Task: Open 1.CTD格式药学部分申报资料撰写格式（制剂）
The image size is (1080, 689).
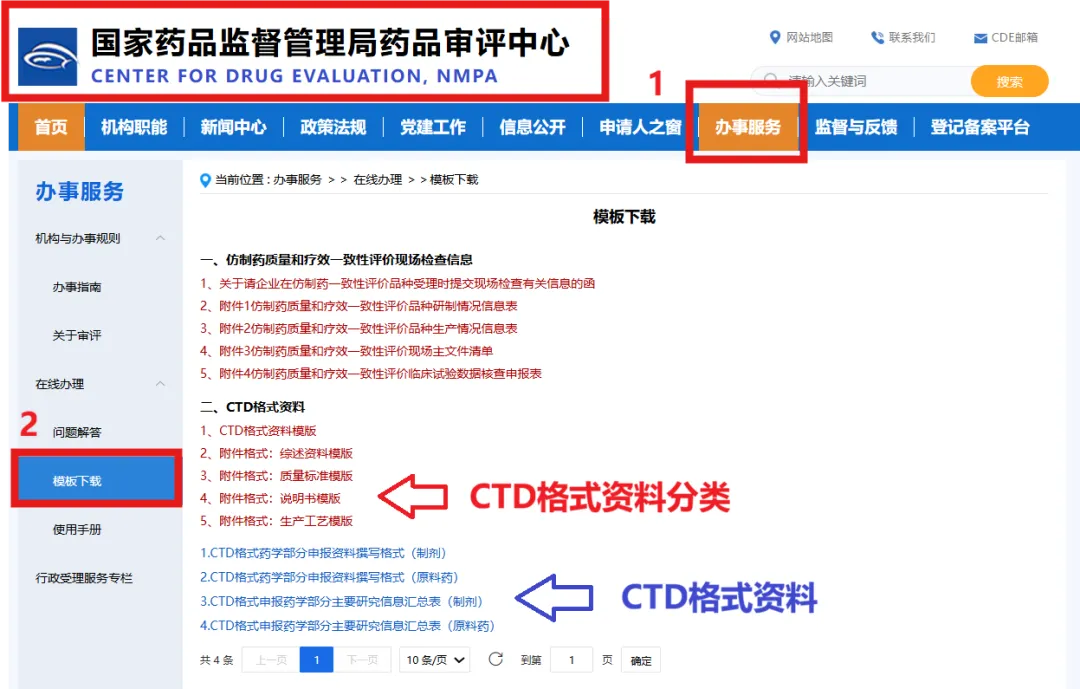Action: click(323, 553)
